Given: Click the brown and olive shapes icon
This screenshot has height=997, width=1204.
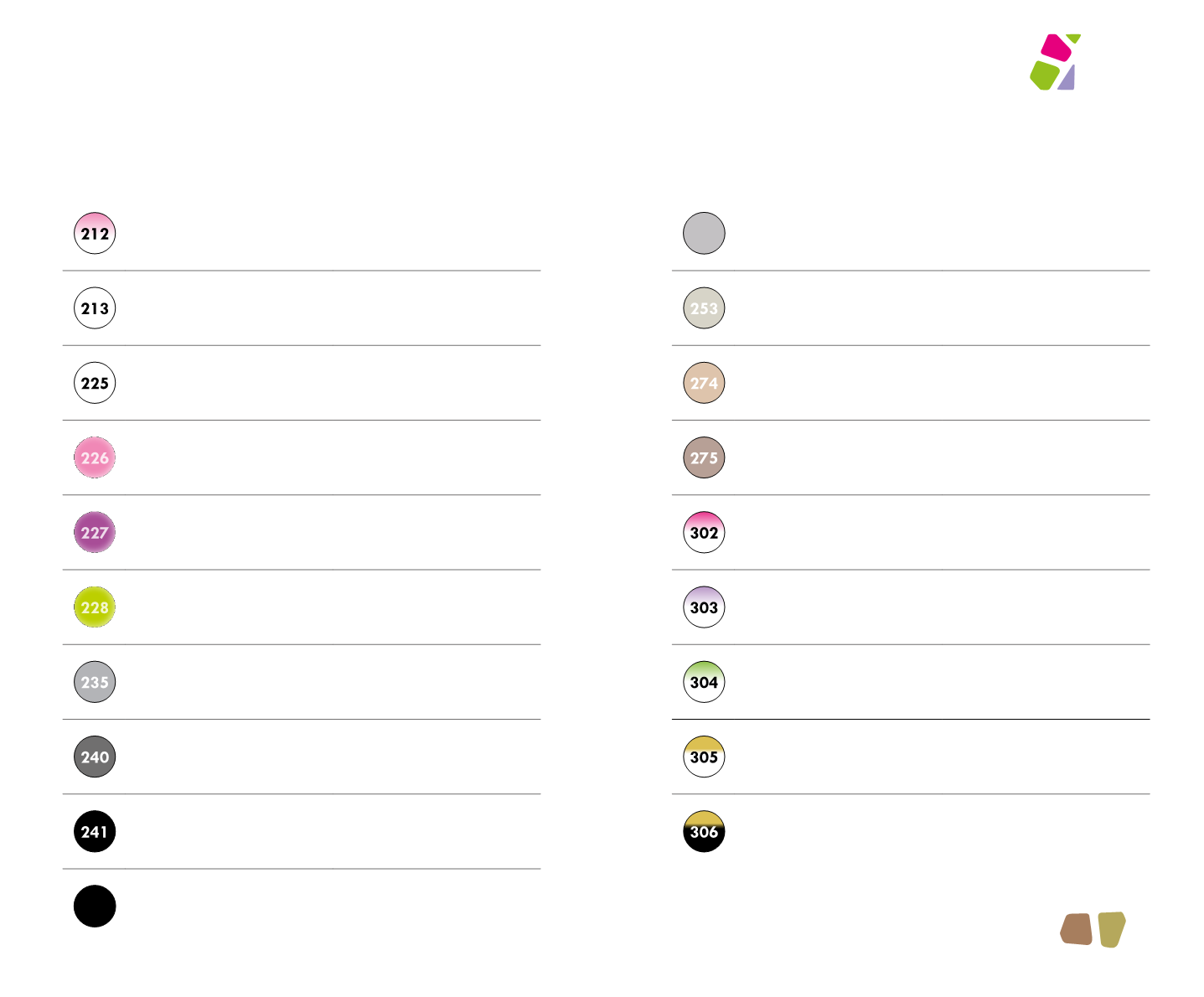Looking at the screenshot, I should tap(1093, 929).
